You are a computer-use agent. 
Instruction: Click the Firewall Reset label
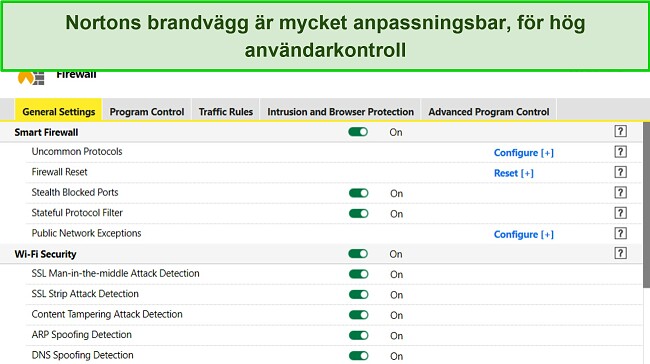pos(59,172)
